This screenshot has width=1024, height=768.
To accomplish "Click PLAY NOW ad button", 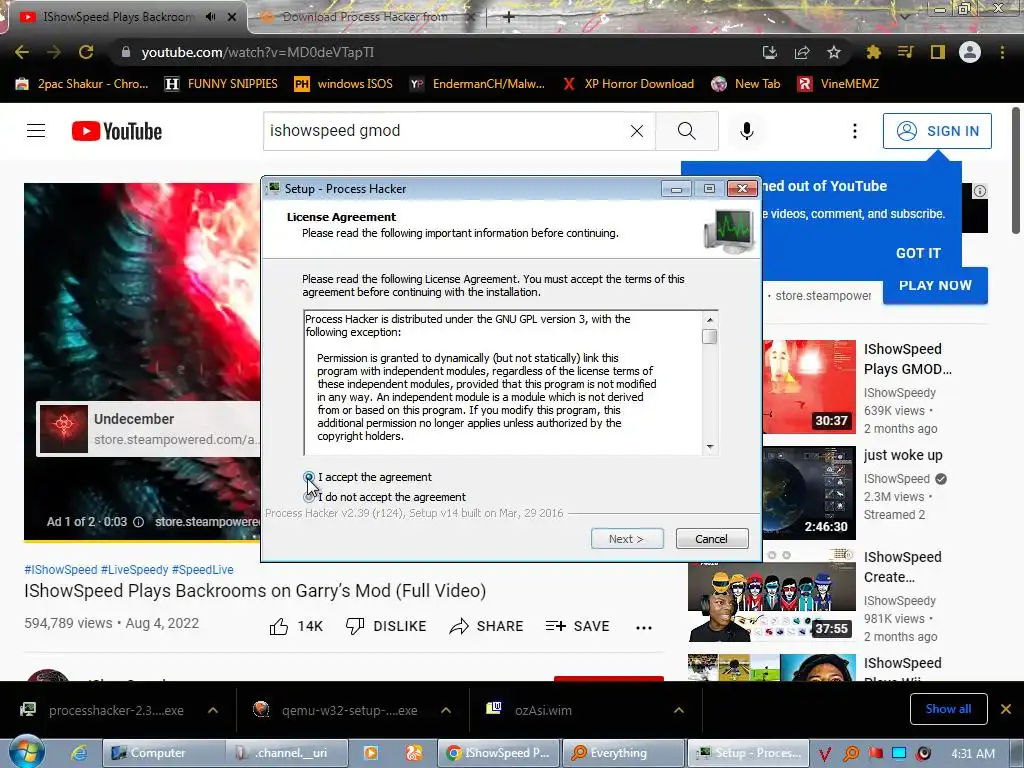I will pos(935,285).
